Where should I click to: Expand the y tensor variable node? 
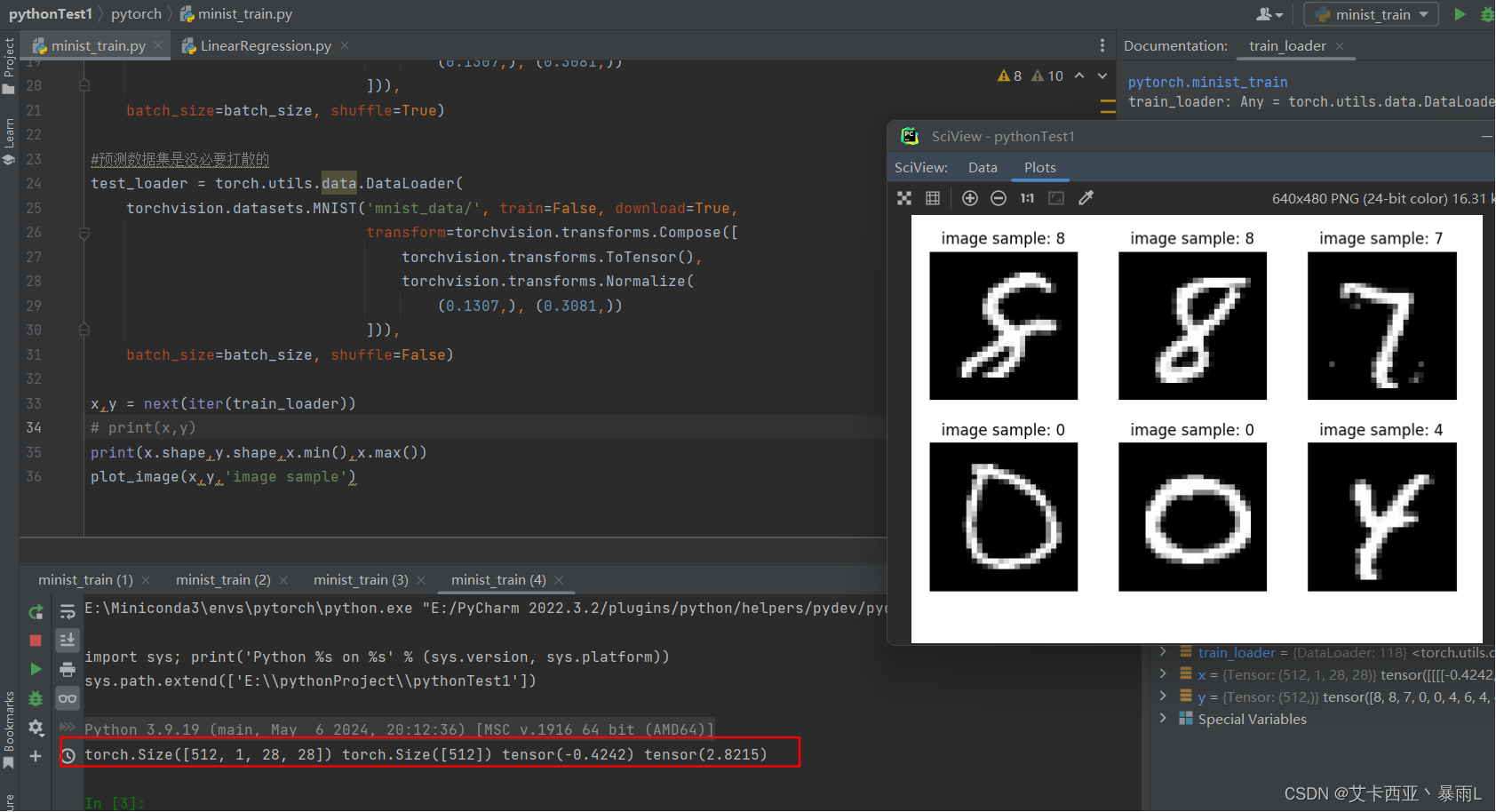click(1163, 697)
